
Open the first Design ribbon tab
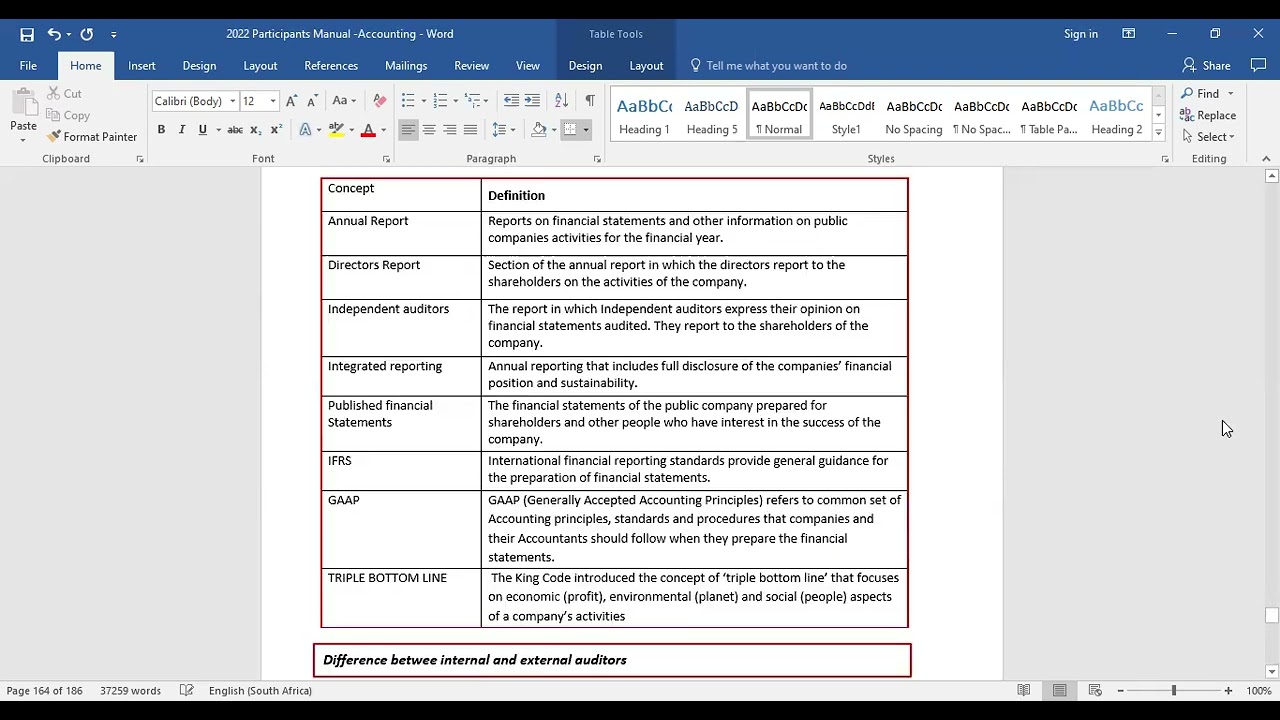click(x=199, y=66)
